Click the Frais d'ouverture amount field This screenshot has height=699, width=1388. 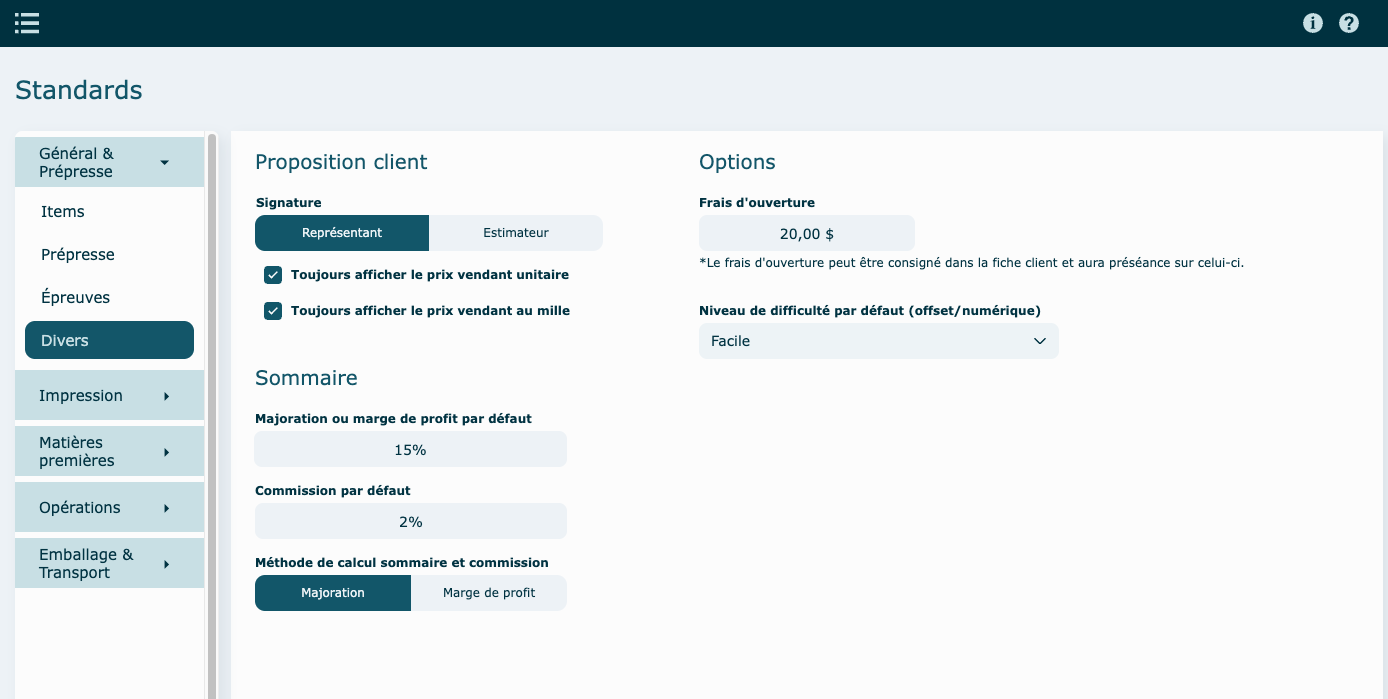(806, 234)
